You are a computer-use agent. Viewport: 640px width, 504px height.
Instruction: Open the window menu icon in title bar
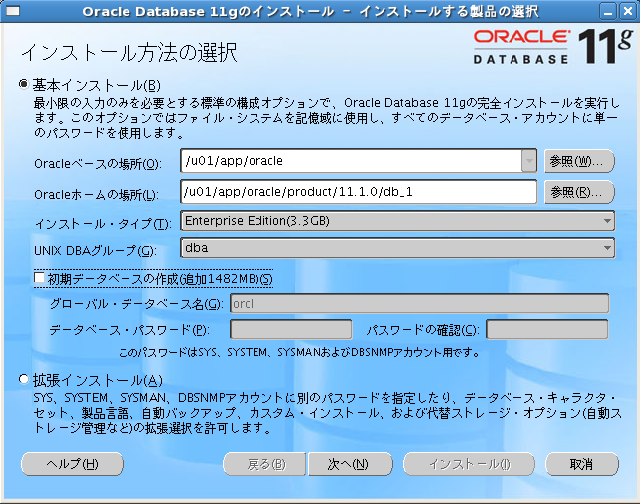click(13, 11)
